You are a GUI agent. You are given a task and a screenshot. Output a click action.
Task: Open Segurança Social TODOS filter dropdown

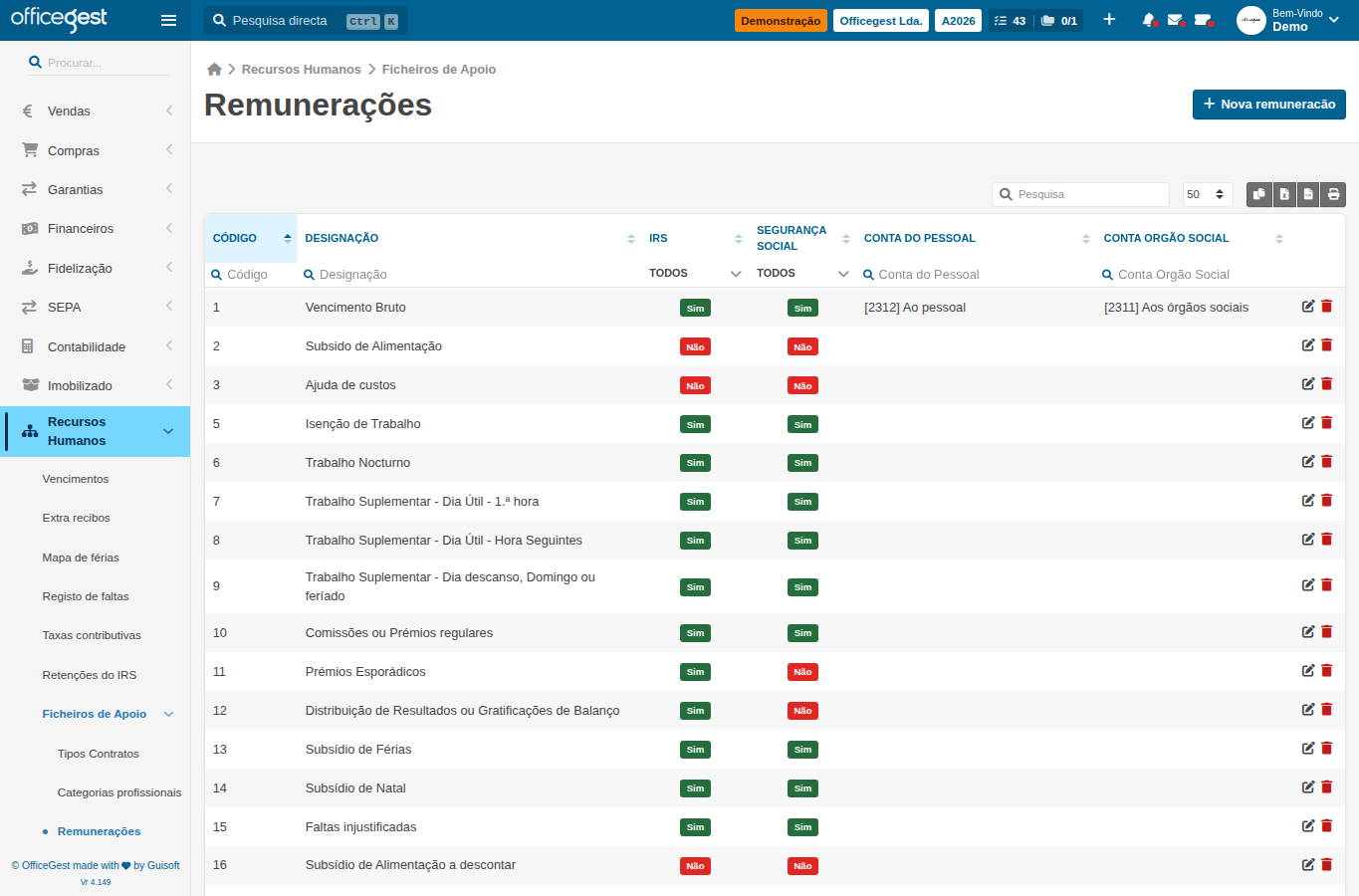tap(802, 273)
